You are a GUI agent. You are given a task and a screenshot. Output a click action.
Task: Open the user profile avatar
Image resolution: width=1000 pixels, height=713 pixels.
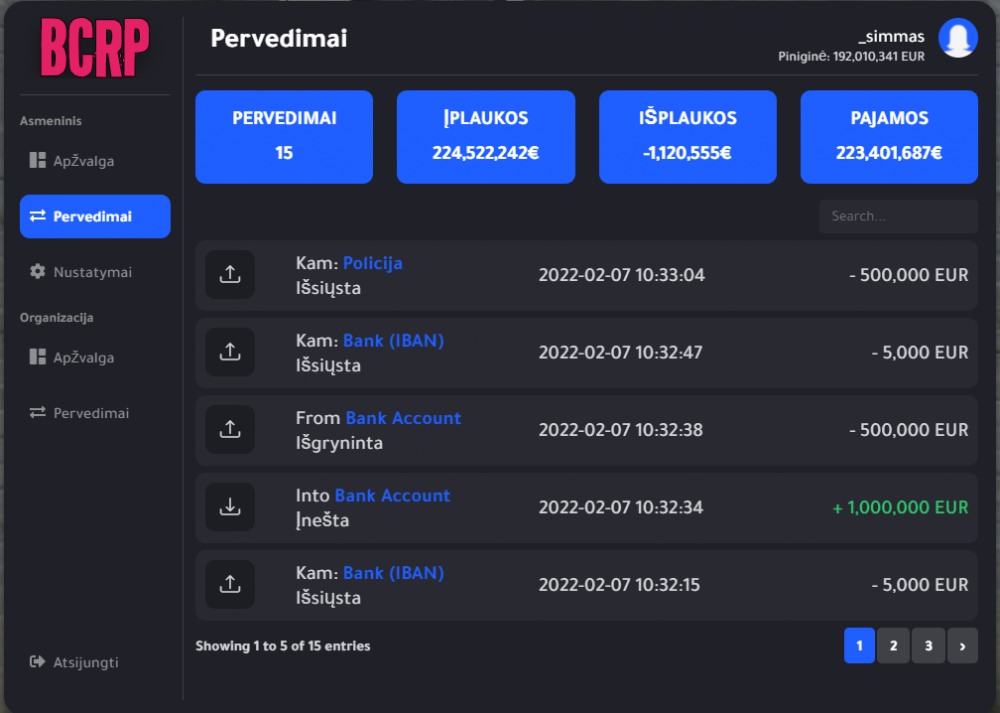[x=957, y=38]
